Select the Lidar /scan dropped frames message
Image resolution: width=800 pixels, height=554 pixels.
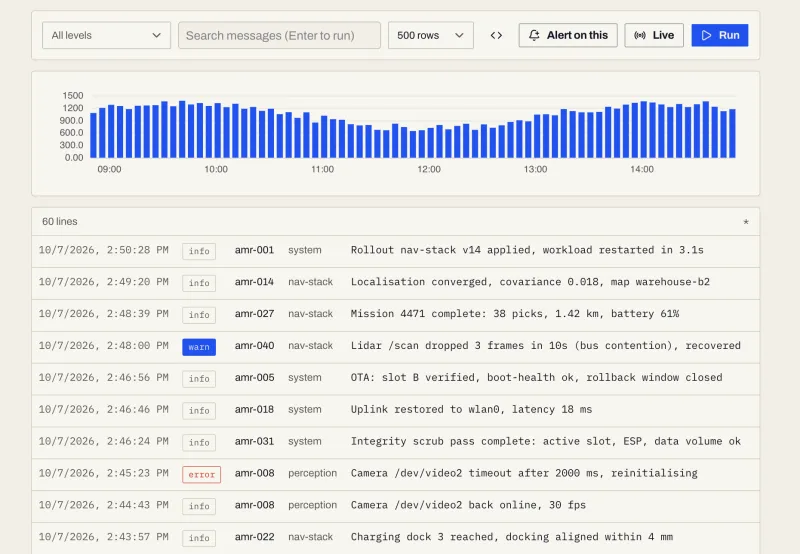[545, 345]
